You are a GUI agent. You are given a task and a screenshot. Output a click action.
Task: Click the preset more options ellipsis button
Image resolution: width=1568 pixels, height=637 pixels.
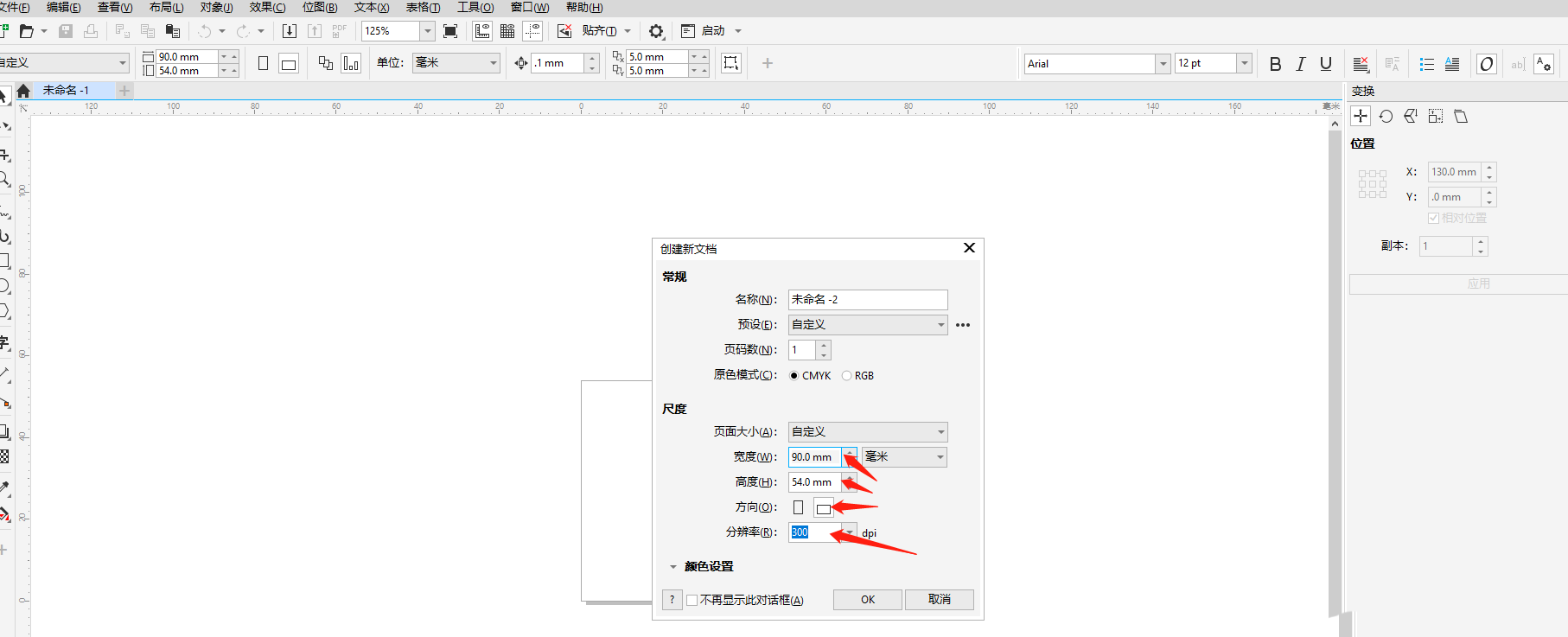click(963, 325)
